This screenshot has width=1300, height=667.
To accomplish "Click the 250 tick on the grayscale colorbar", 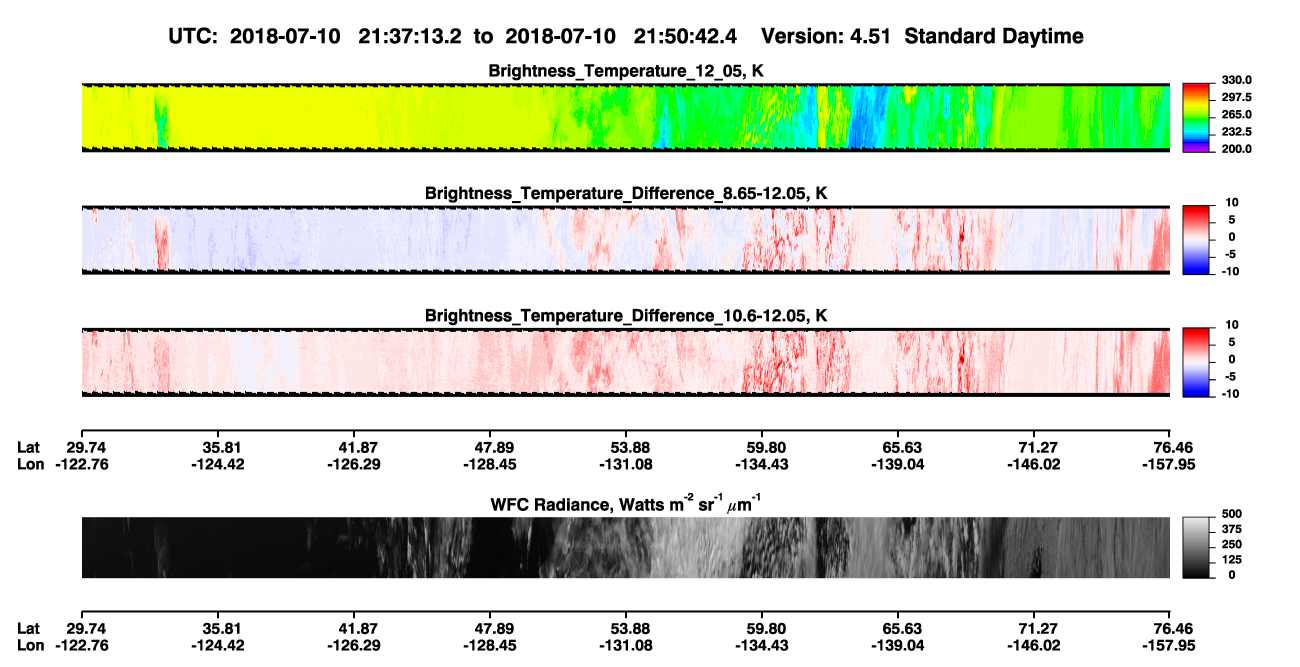I will [1232, 545].
